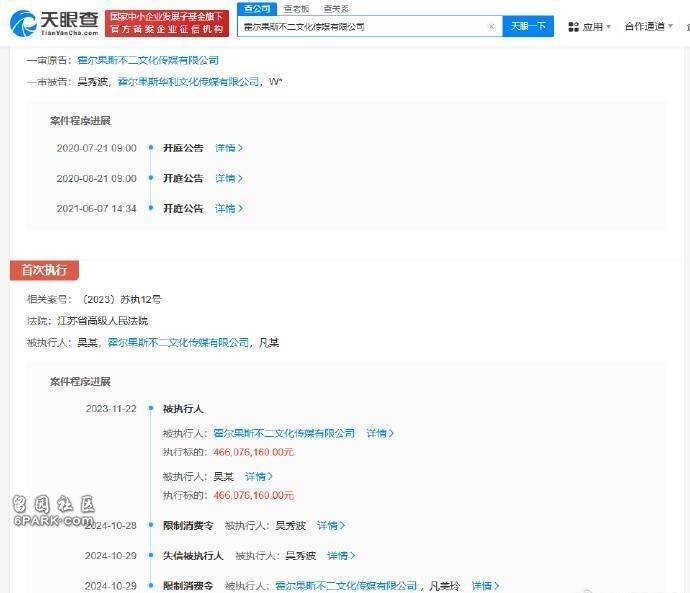Click the 应用 grid icon
This screenshot has height=593, width=690.
click(x=573, y=27)
